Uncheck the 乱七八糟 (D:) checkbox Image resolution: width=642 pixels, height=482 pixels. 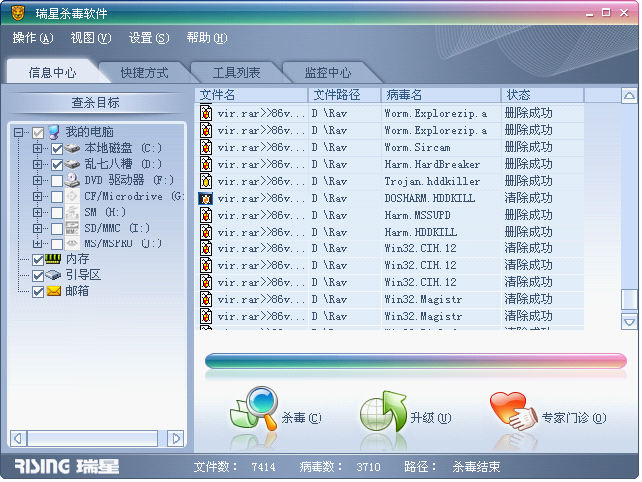click(57, 165)
